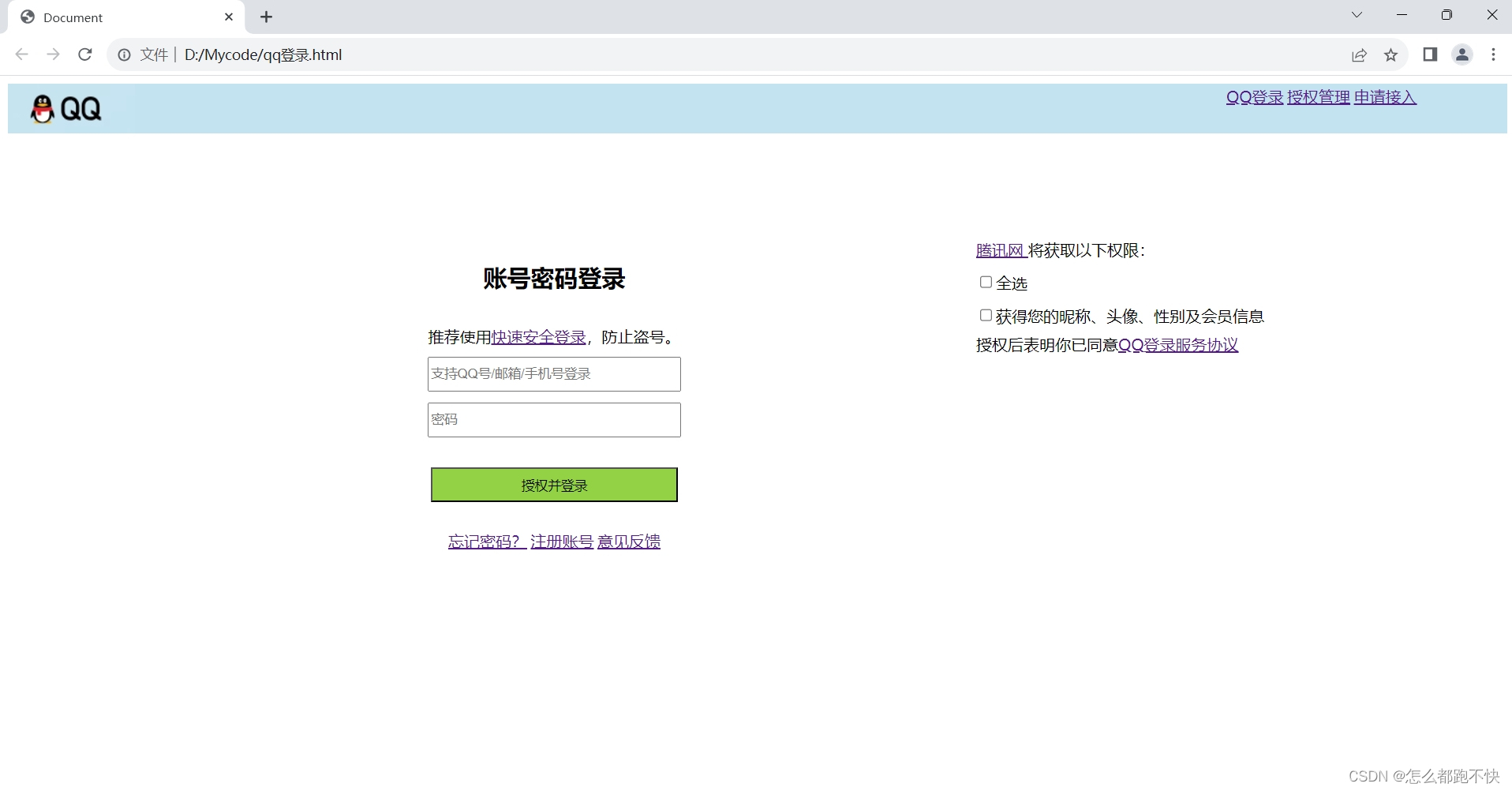
Task: Reload the page with the refresh icon
Action: [x=85, y=54]
